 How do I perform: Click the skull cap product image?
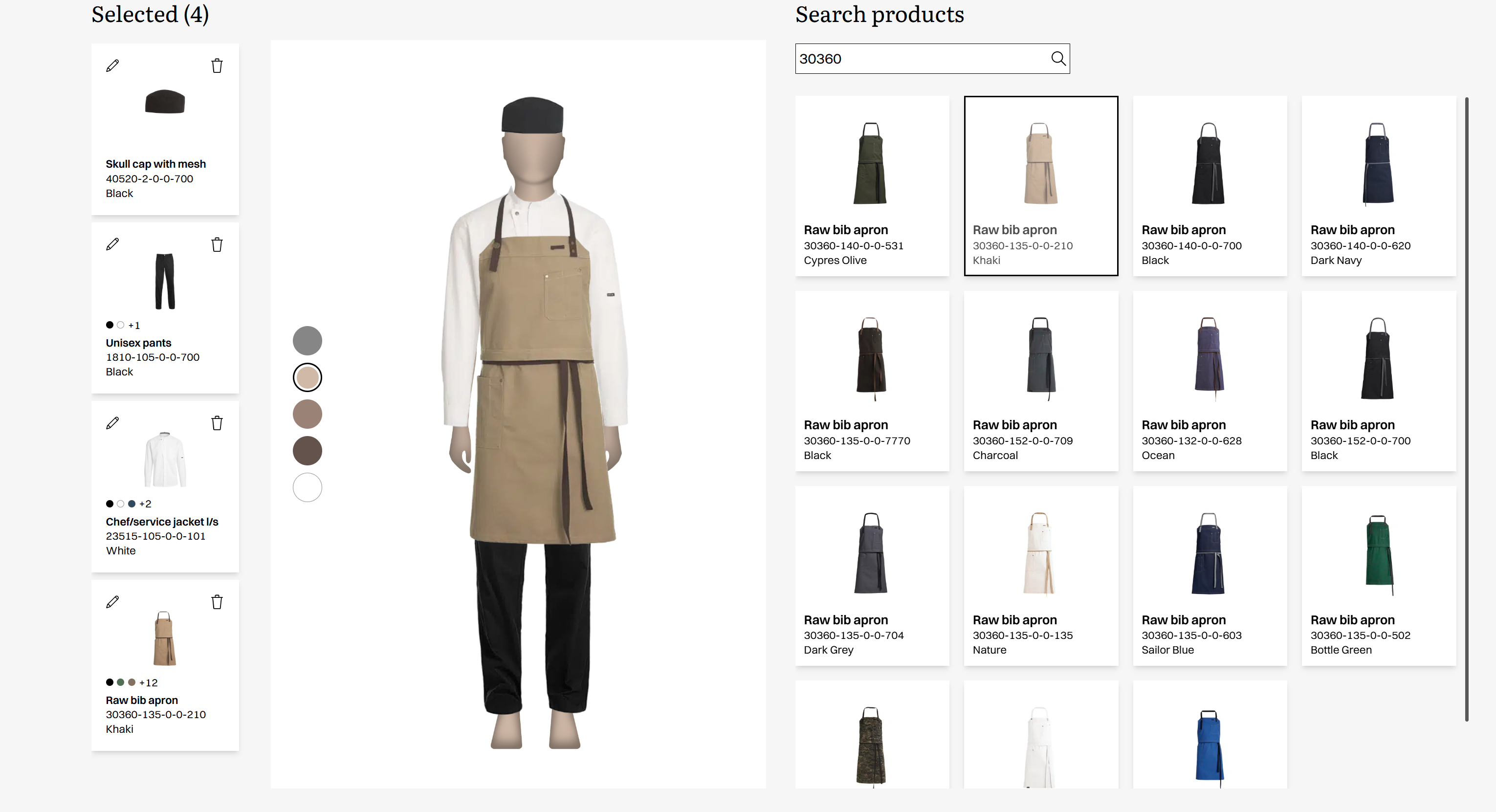click(165, 102)
